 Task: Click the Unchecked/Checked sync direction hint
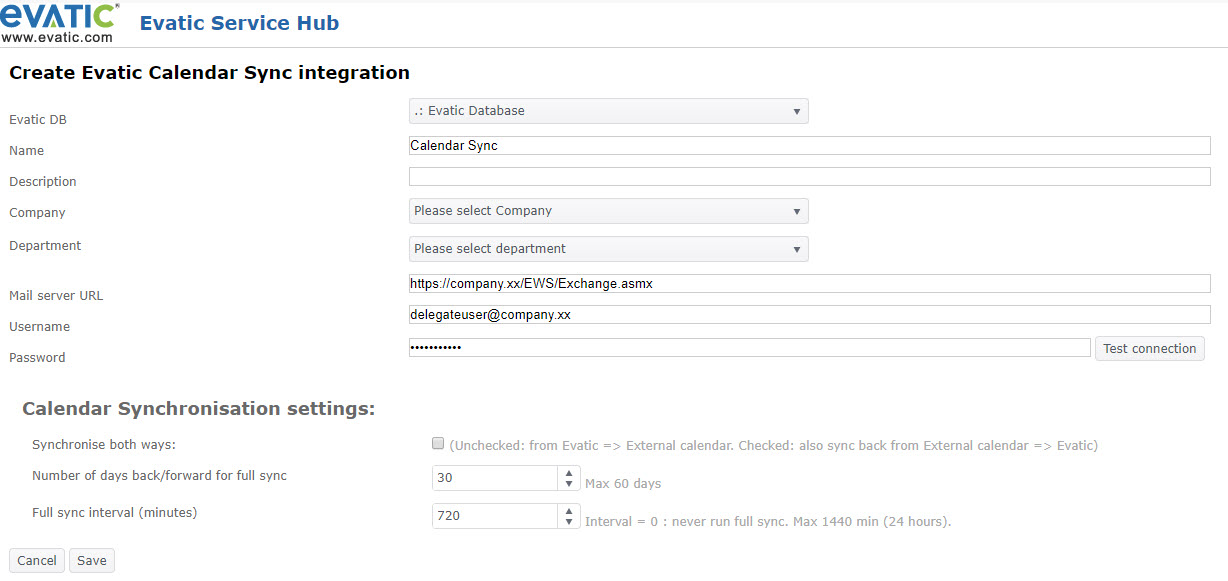tap(774, 446)
